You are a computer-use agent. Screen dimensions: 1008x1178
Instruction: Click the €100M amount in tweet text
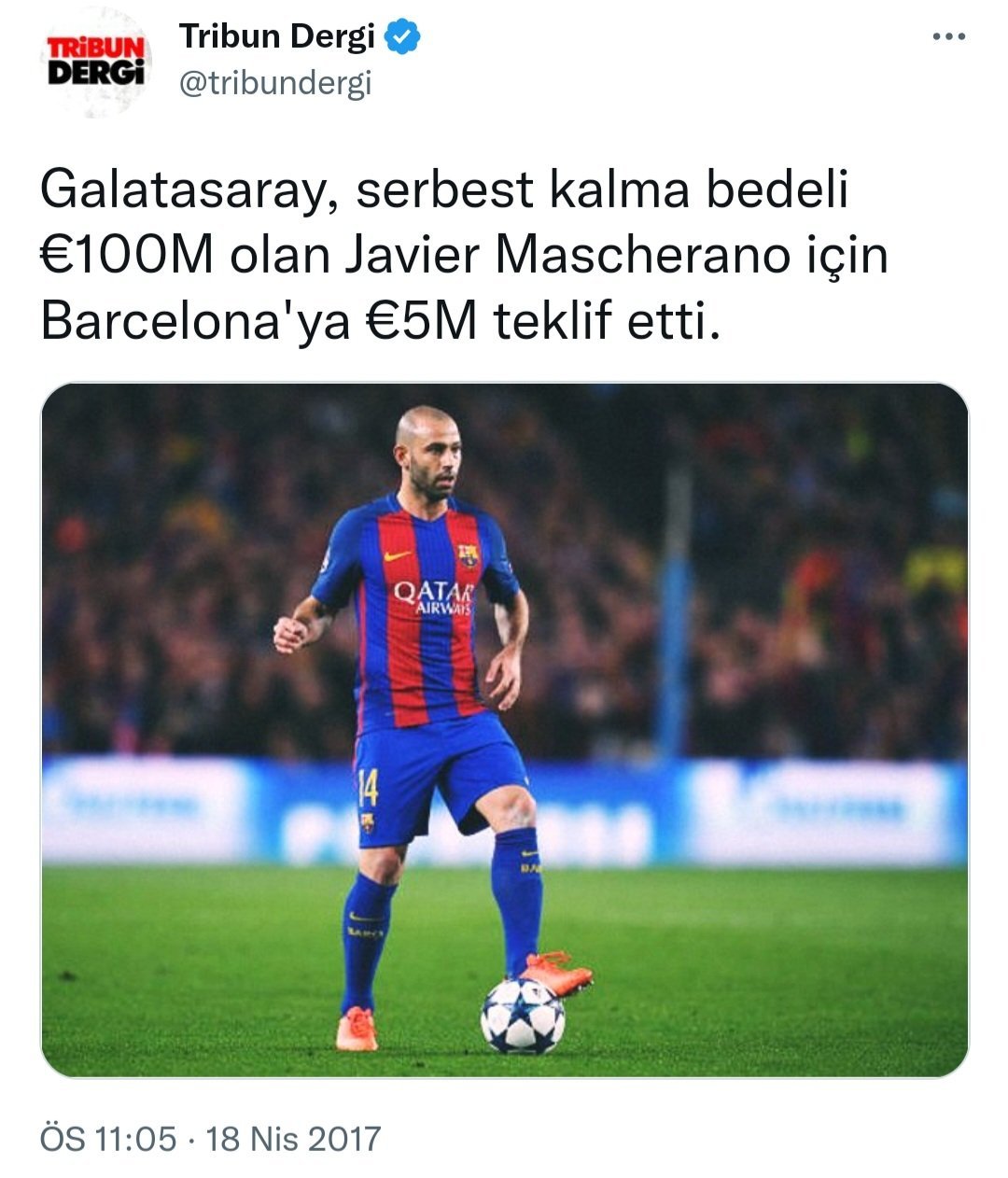click(129, 256)
